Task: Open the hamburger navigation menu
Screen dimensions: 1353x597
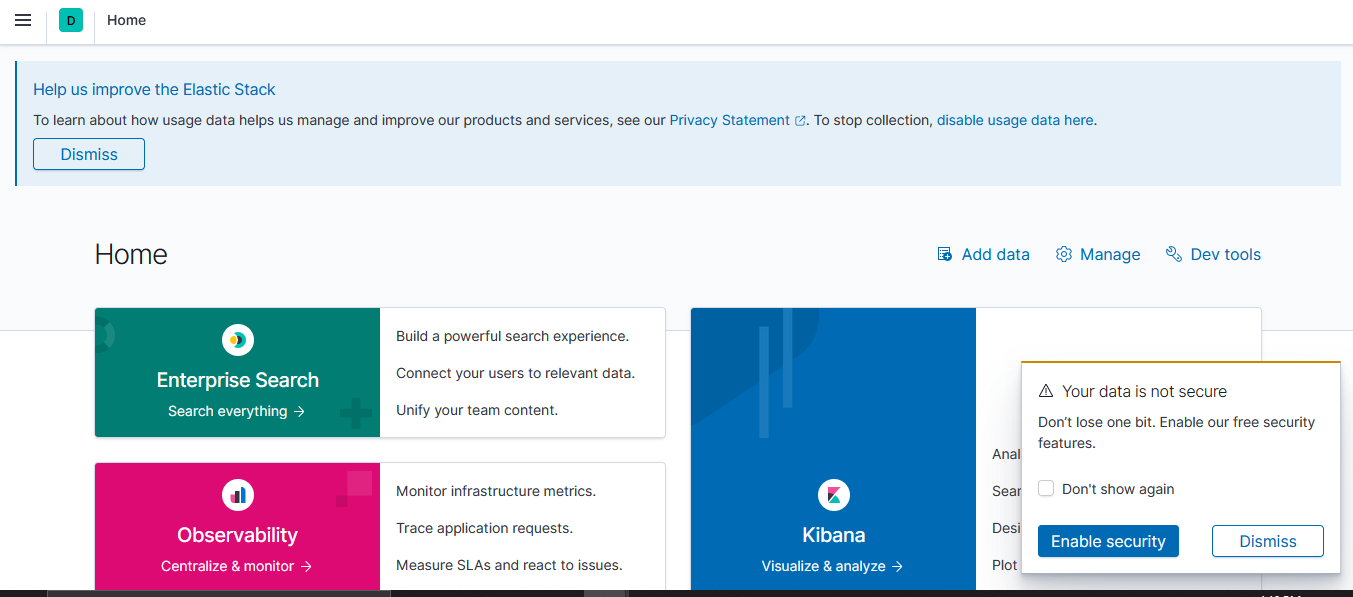Action: click(23, 20)
